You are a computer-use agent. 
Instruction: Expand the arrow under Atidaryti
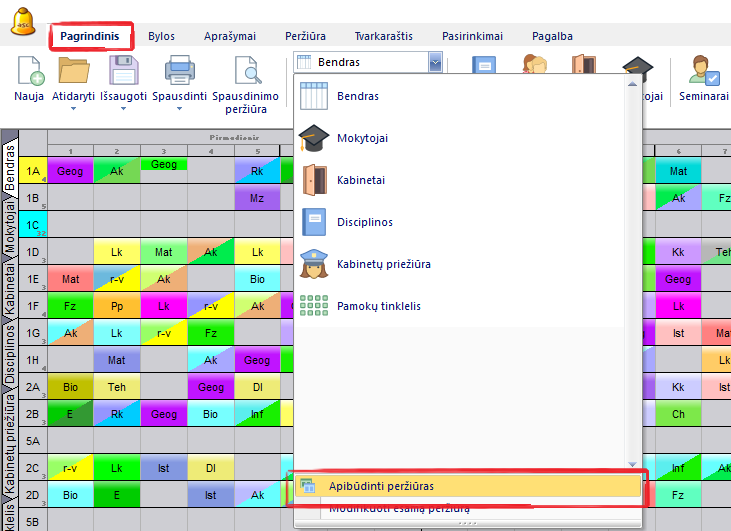[75, 110]
